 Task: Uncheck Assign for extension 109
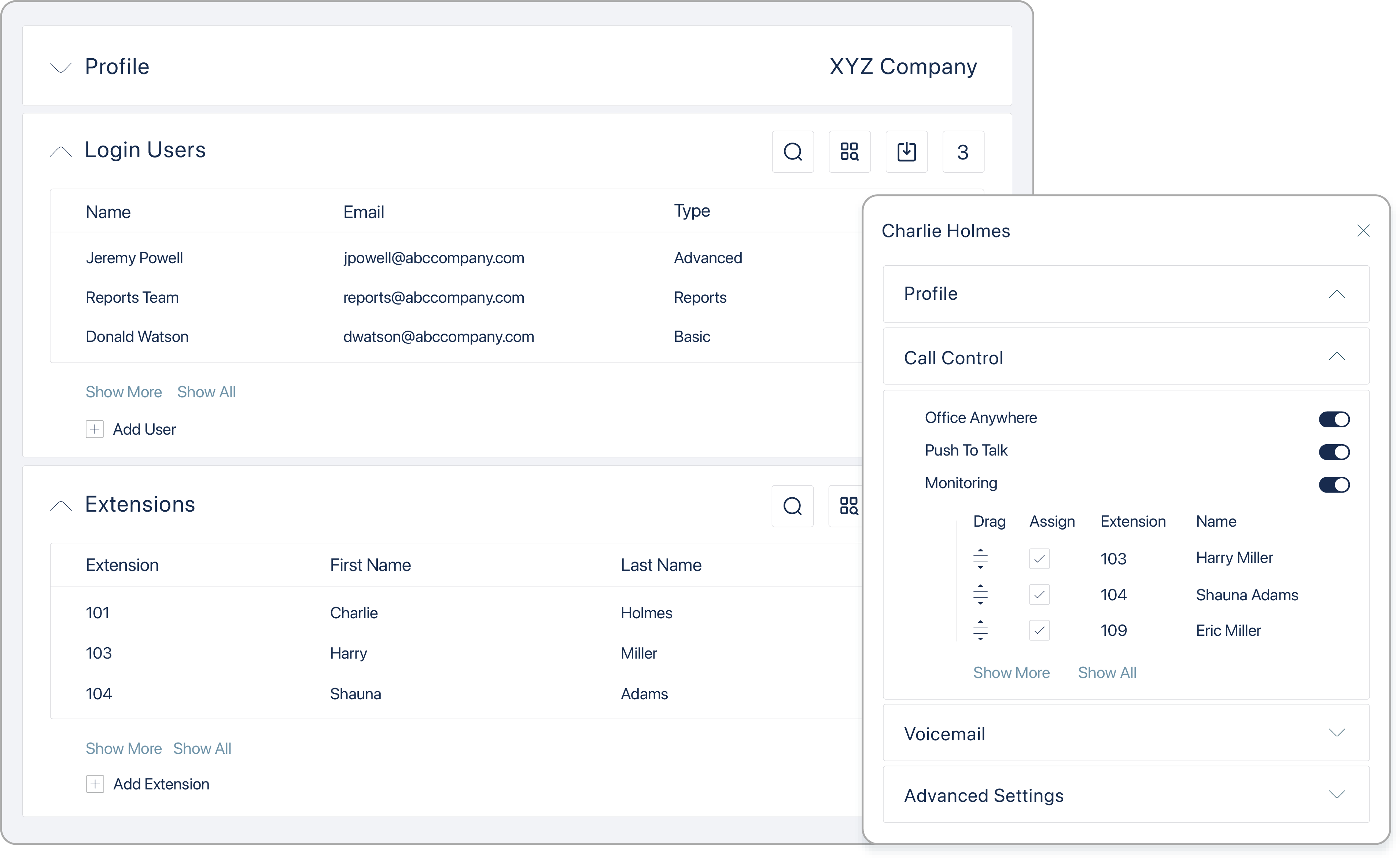coord(1040,631)
